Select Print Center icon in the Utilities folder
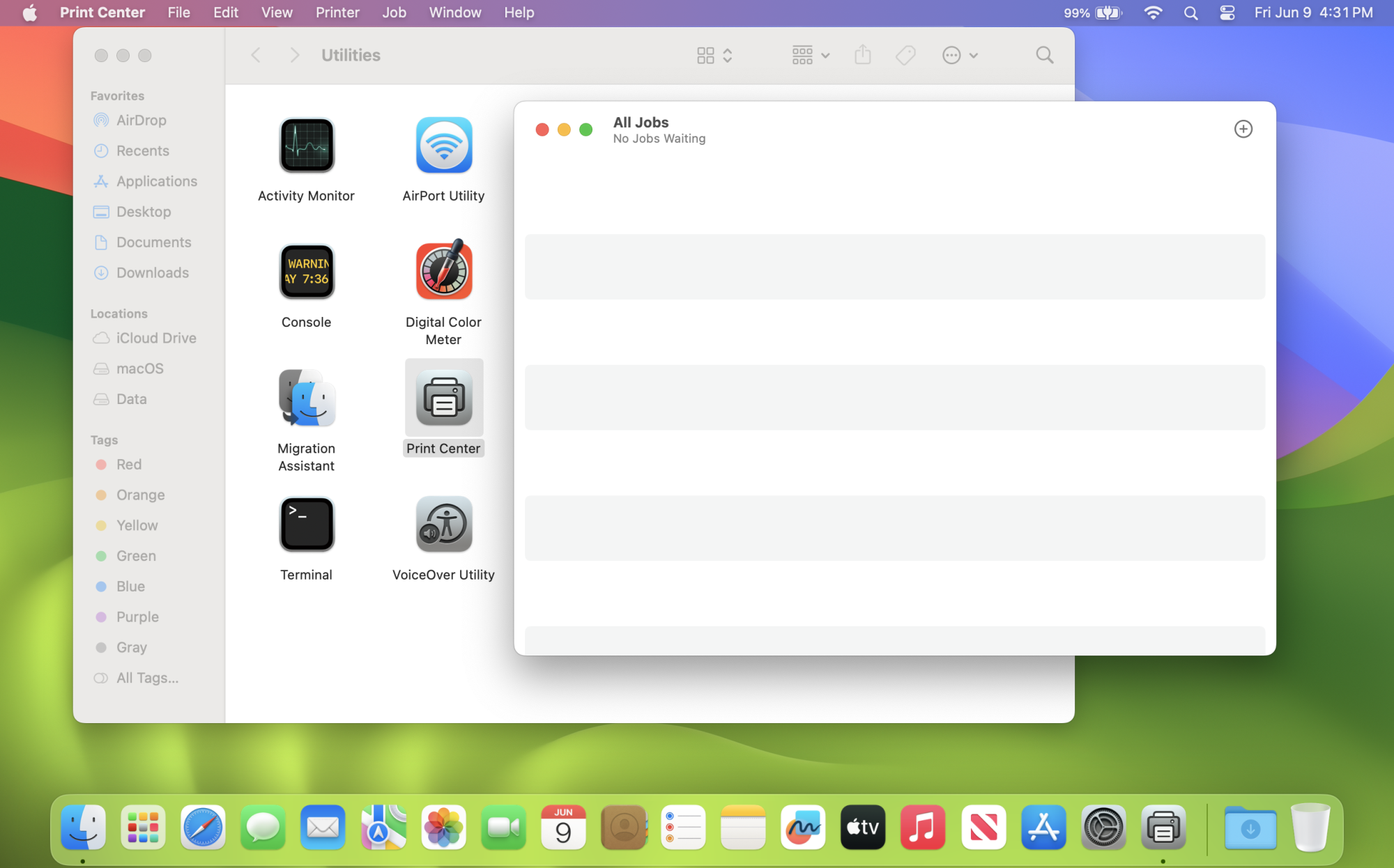 tap(444, 398)
